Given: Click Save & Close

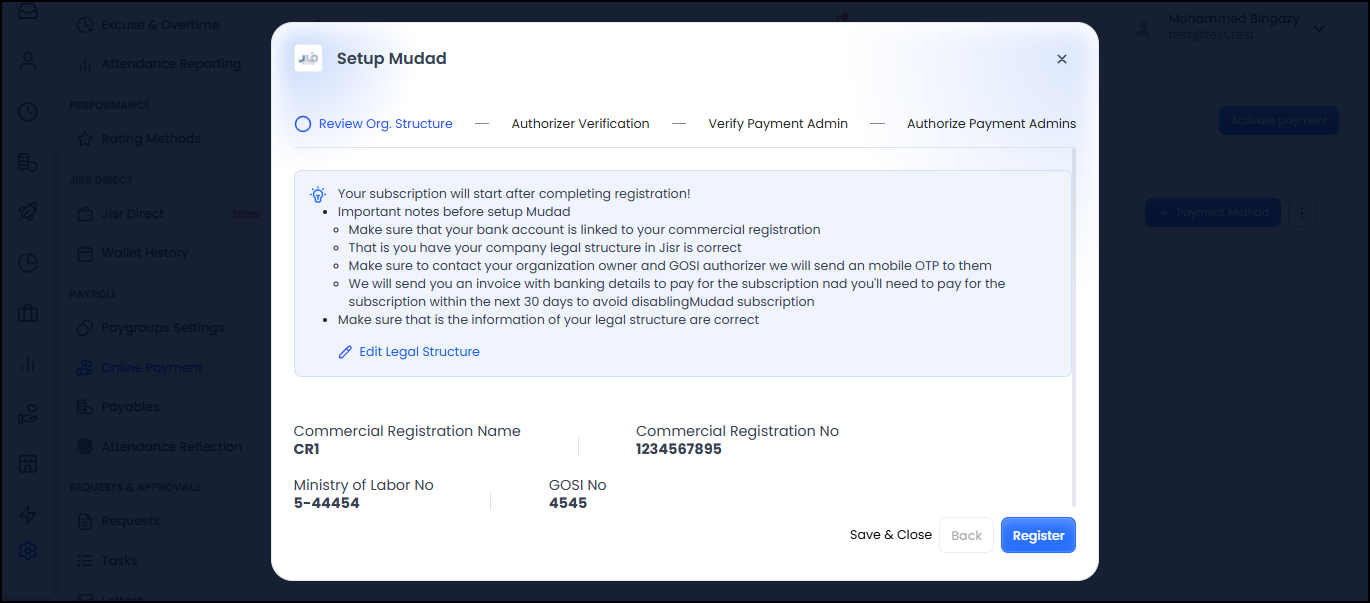Looking at the screenshot, I should click(x=890, y=535).
